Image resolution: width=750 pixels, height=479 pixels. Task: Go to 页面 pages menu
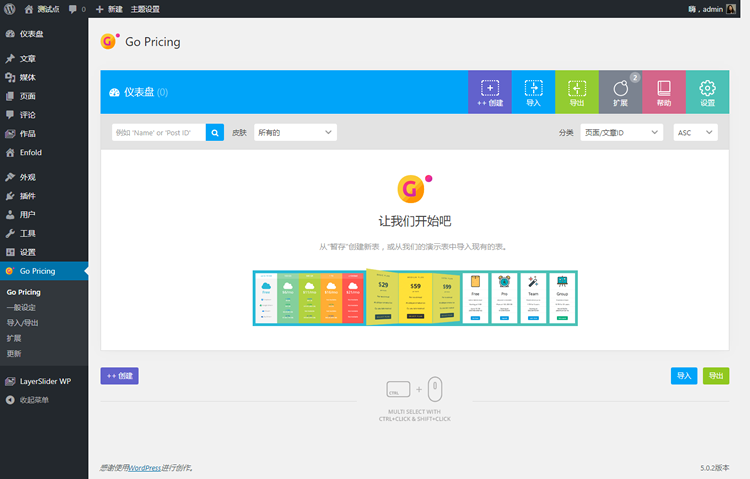coord(44,96)
